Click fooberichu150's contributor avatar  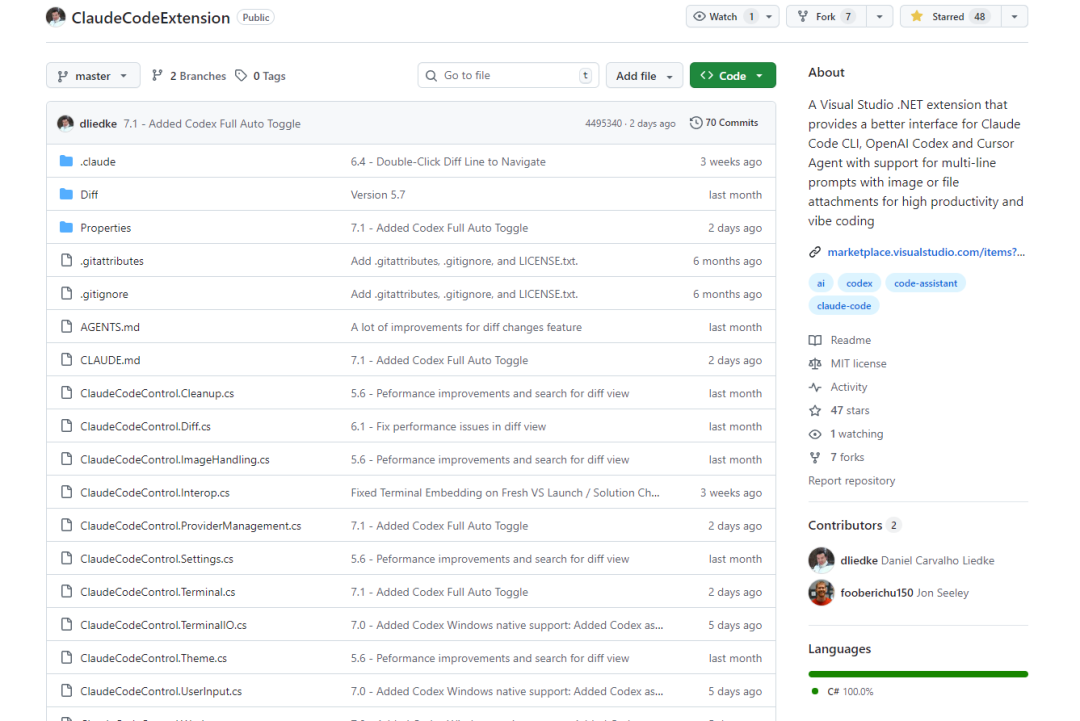pyautogui.click(x=821, y=592)
